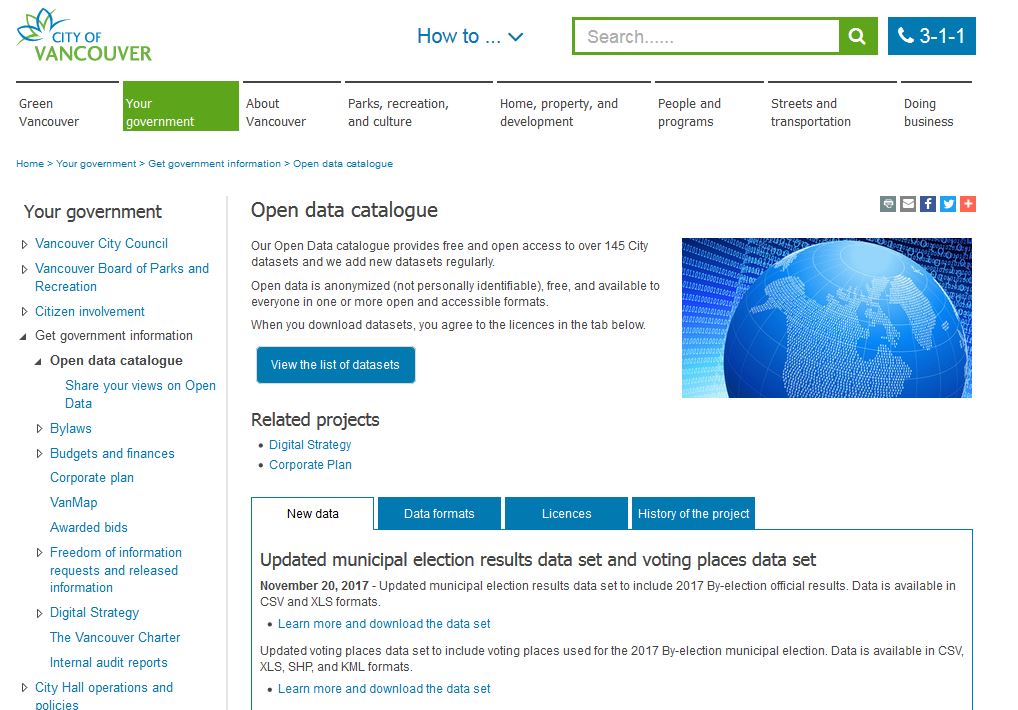1018x710 pixels.
Task: Open City Hall operations and policies link
Action: click(x=104, y=695)
